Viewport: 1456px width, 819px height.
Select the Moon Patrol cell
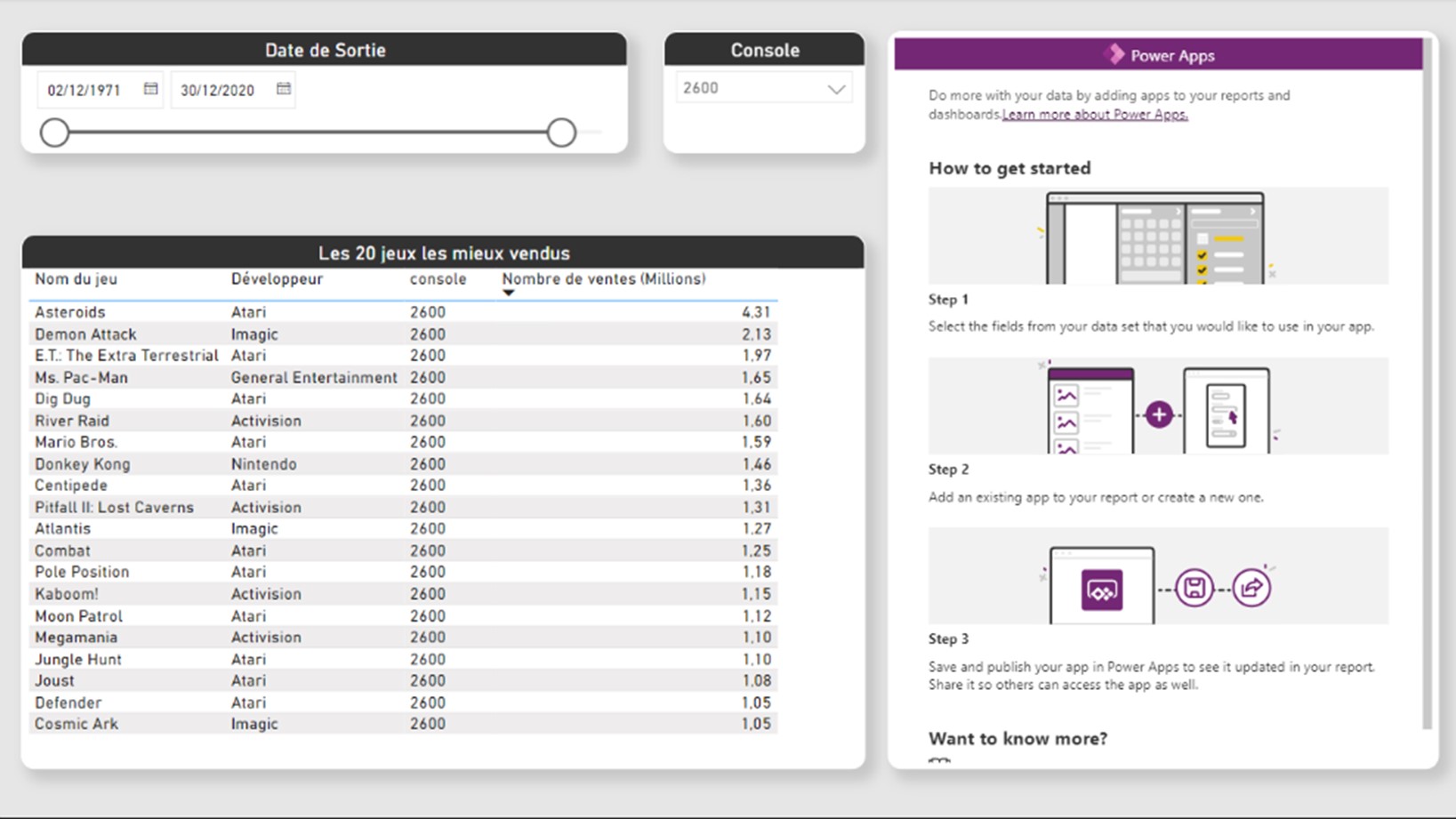[78, 616]
